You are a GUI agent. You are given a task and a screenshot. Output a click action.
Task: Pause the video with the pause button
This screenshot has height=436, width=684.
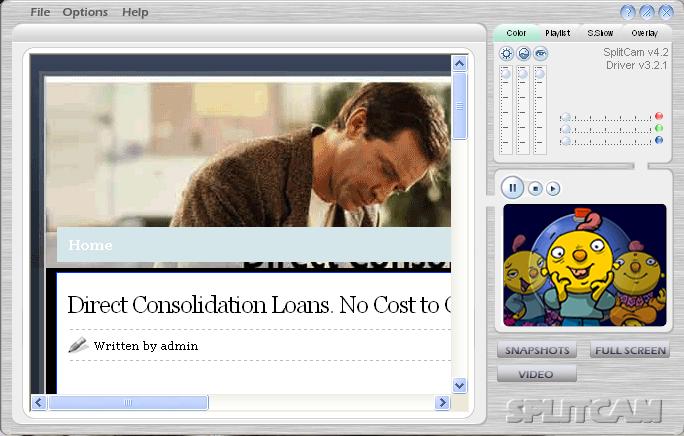(513, 188)
